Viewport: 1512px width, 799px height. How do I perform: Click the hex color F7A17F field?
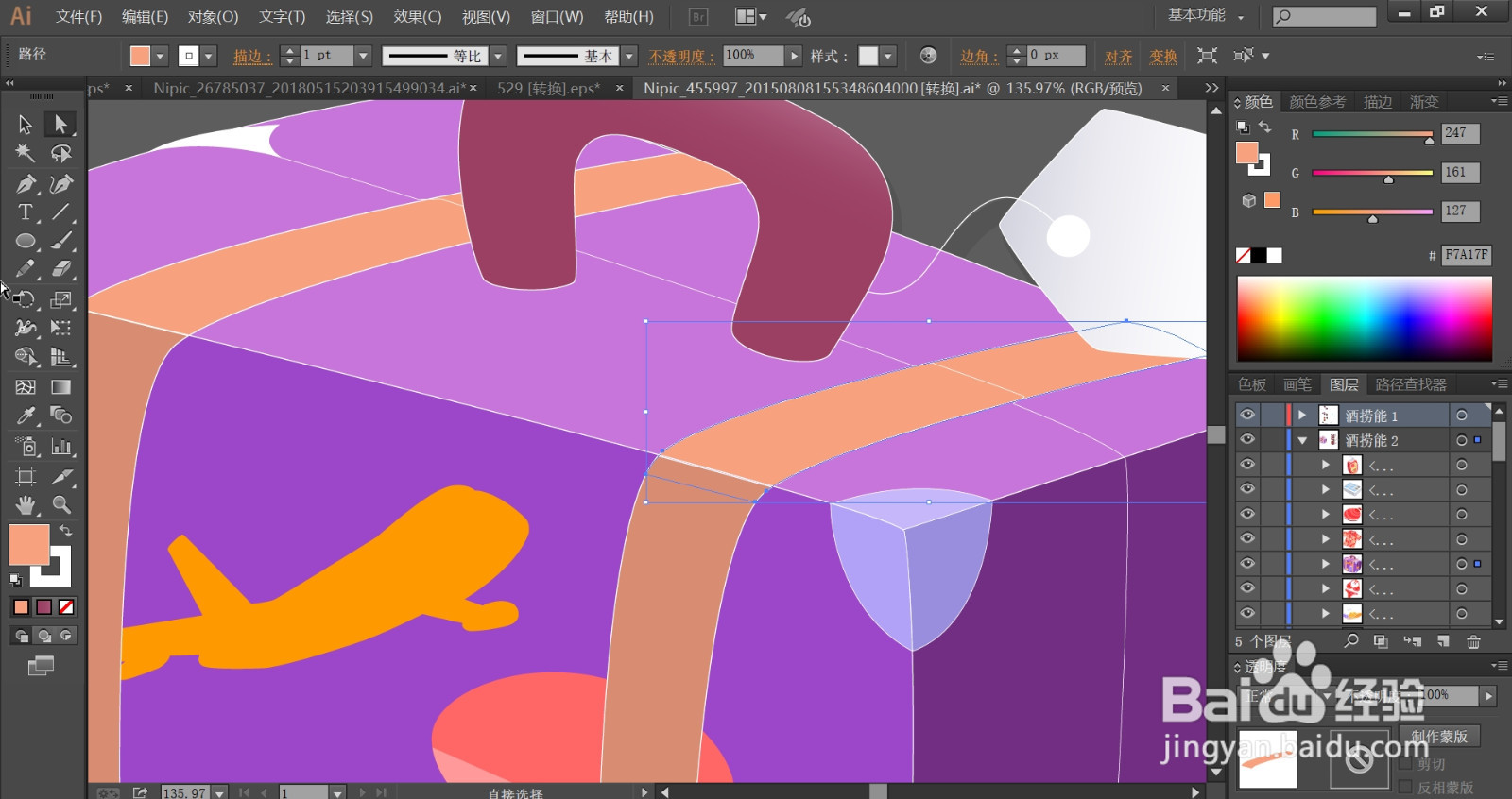tap(1466, 255)
